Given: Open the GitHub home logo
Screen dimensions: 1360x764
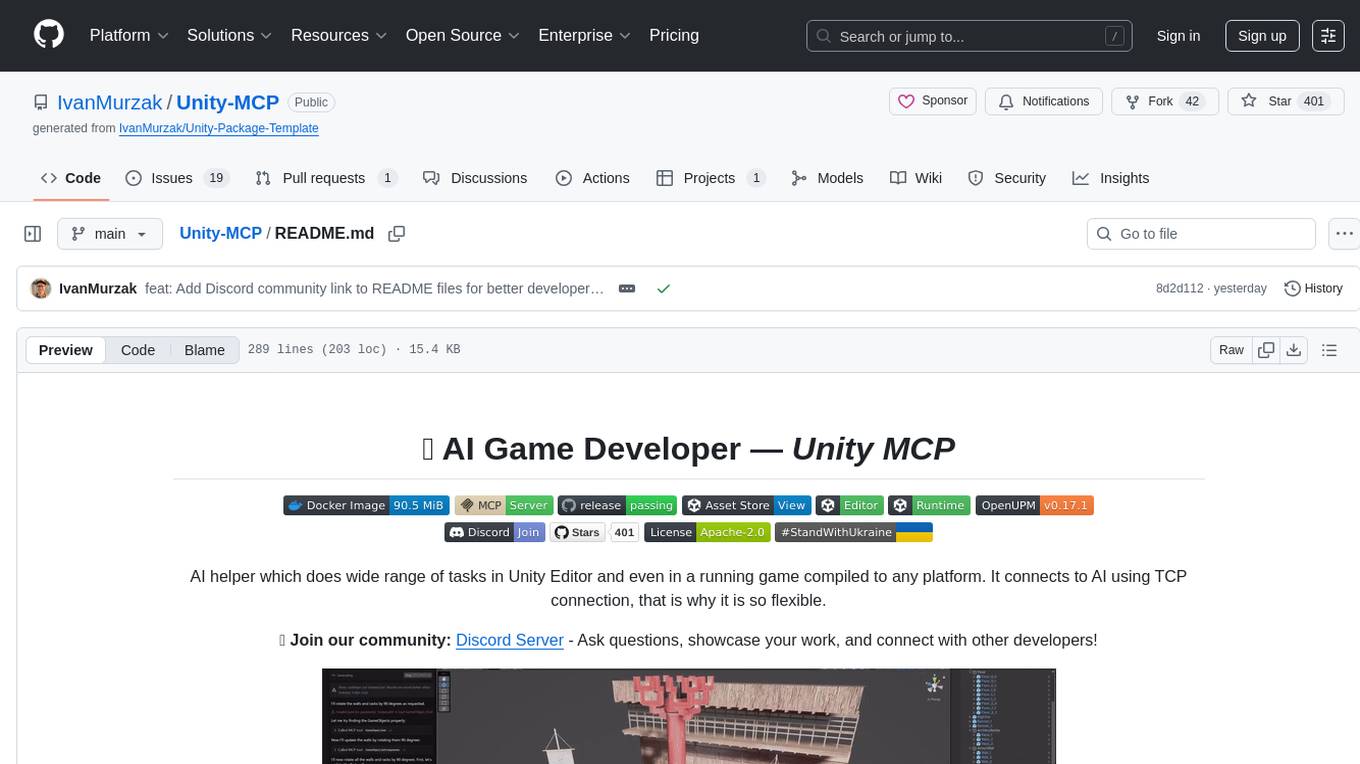Looking at the screenshot, I should (x=49, y=35).
